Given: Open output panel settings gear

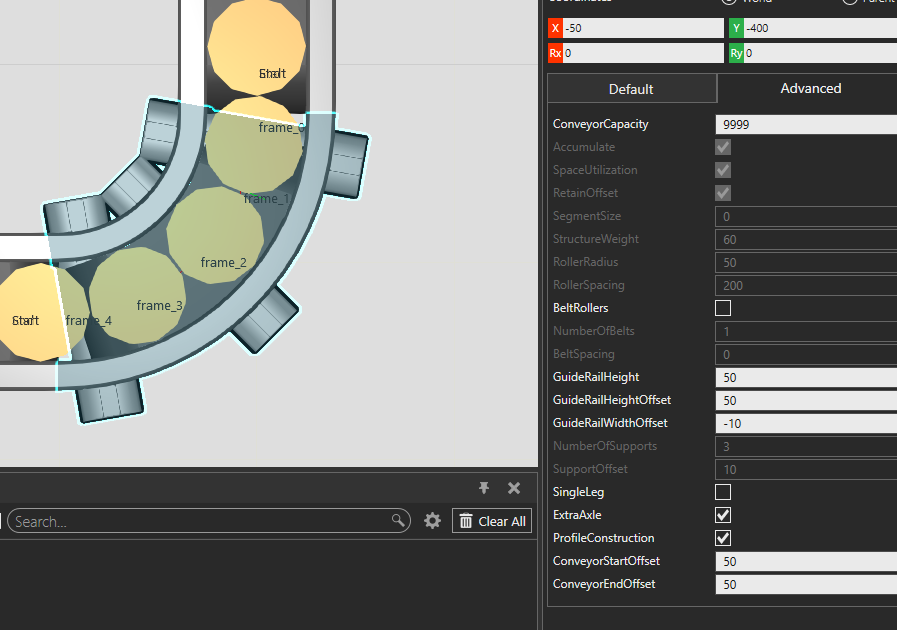Looking at the screenshot, I should [x=432, y=521].
